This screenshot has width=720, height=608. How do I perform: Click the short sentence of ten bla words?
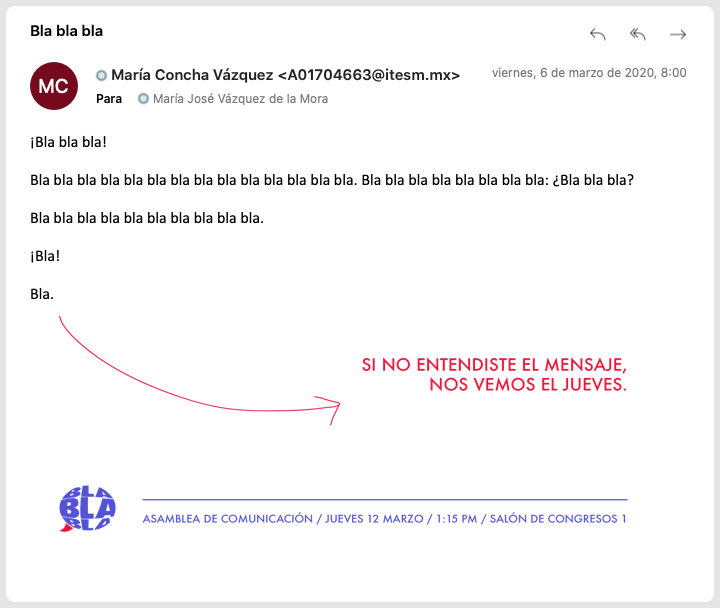(x=147, y=218)
